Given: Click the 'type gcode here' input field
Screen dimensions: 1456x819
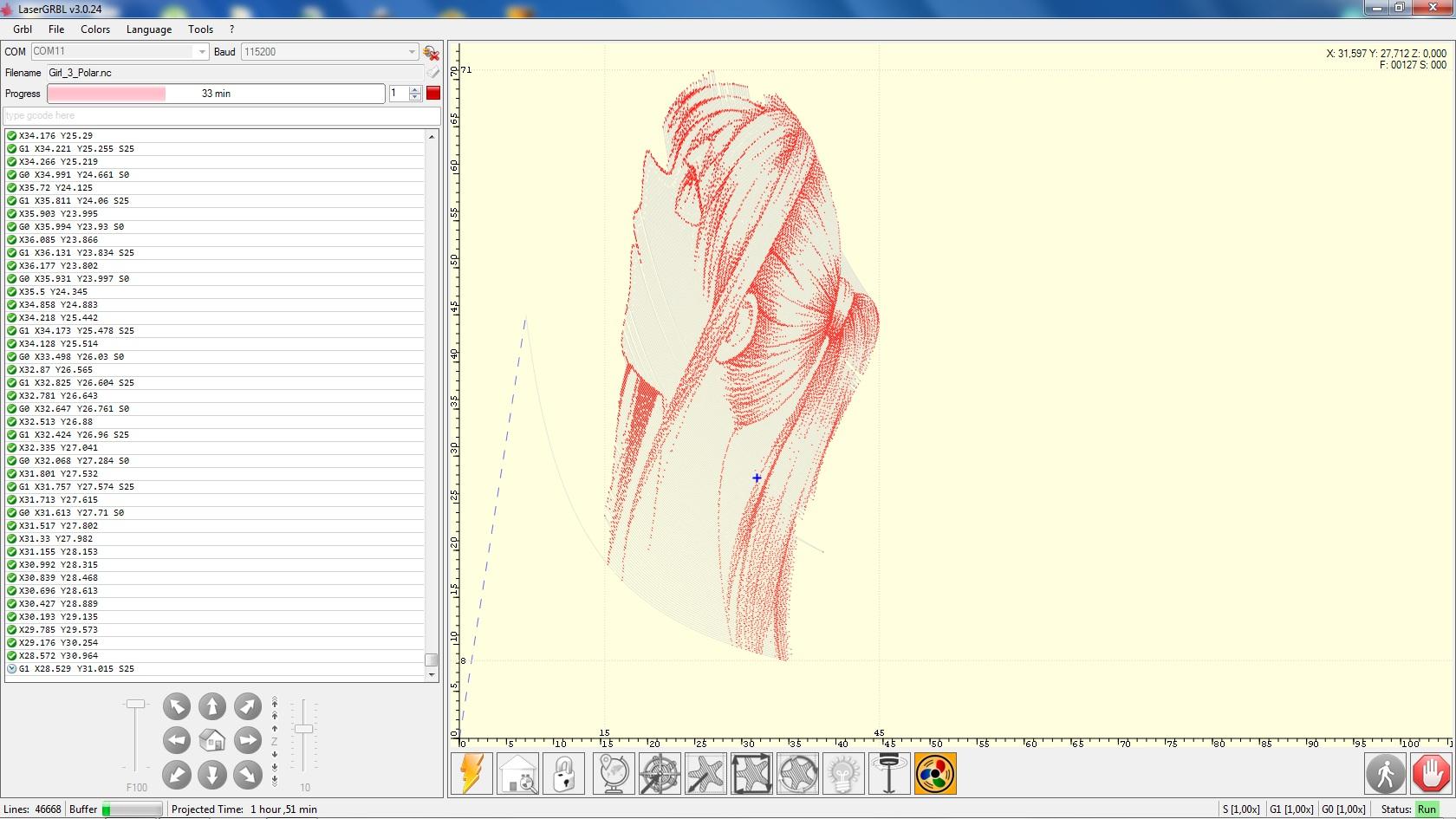Looking at the screenshot, I should (222, 115).
